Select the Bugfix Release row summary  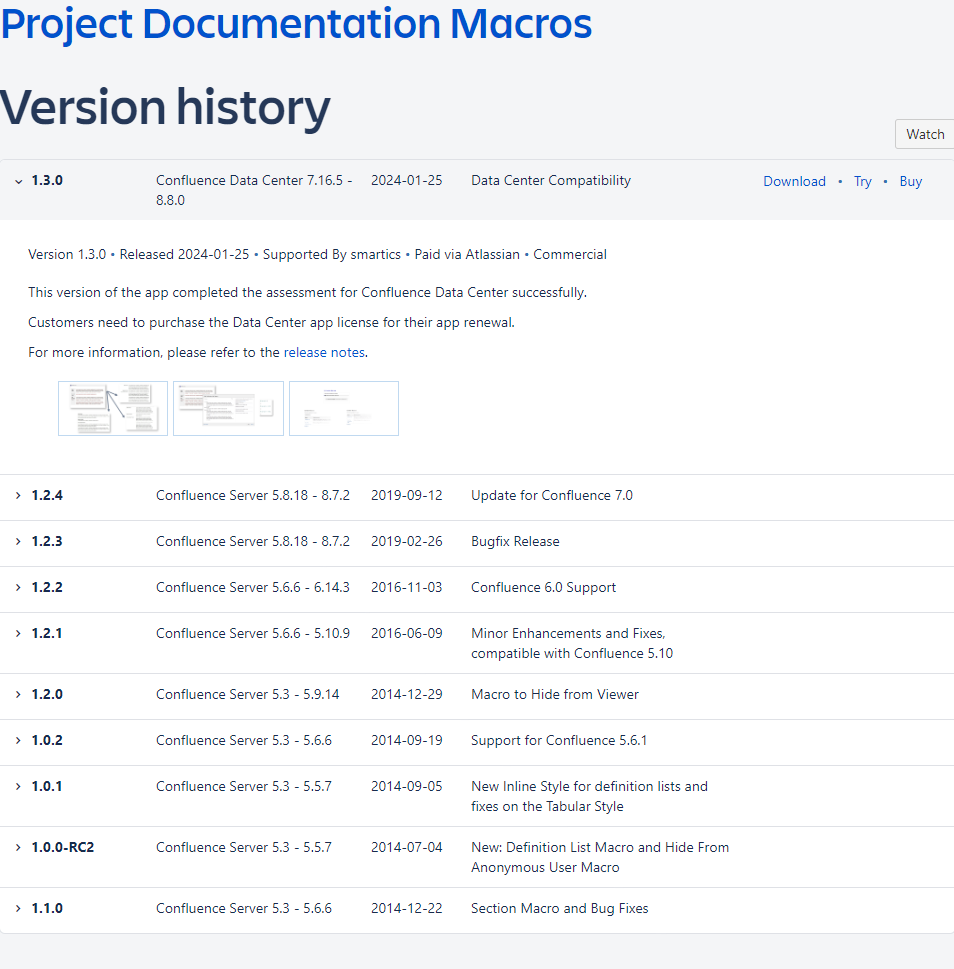click(x=515, y=542)
